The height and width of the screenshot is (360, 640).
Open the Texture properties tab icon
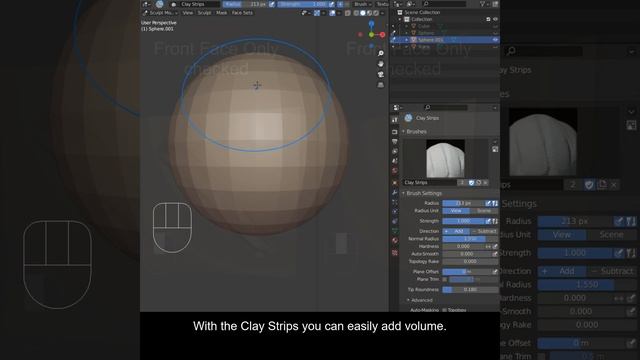395,253
